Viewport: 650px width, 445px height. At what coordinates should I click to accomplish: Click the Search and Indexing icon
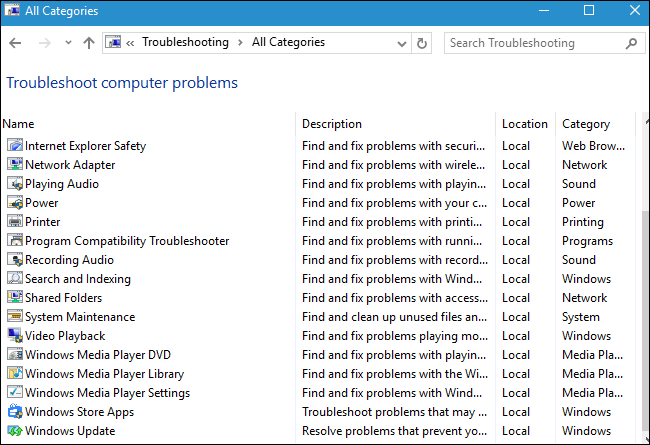pos(14,279)
